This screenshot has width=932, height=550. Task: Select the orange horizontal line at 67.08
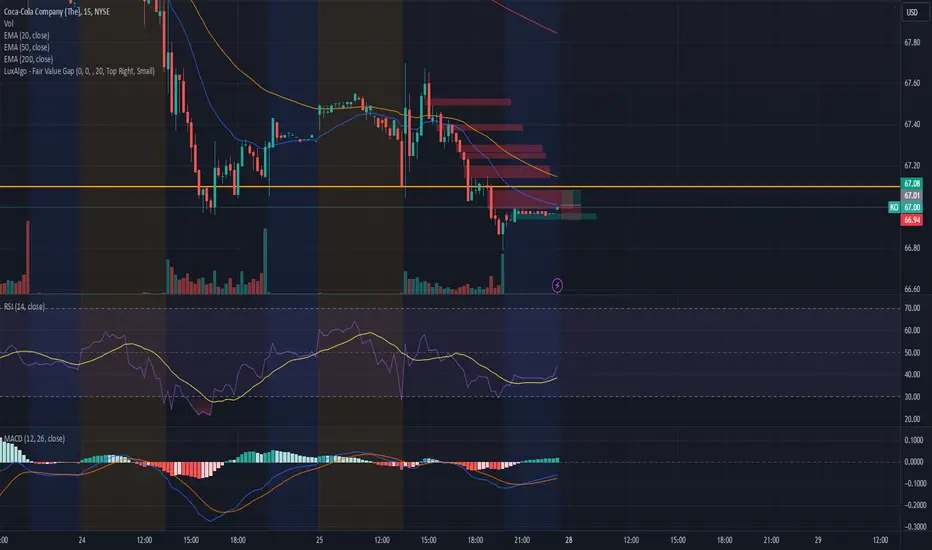point(450,187)
